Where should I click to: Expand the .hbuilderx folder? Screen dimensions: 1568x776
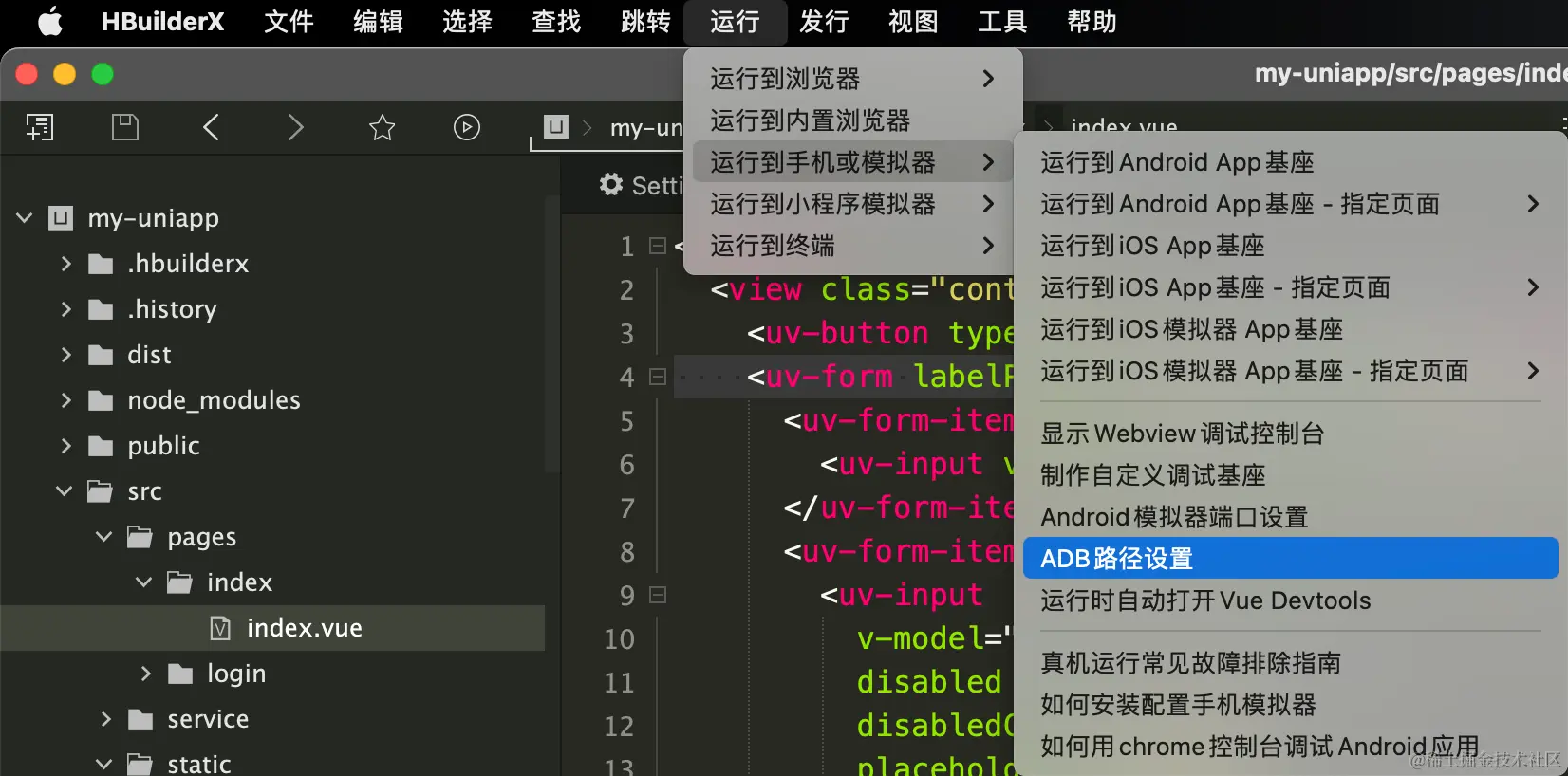[x=65, y=264]
